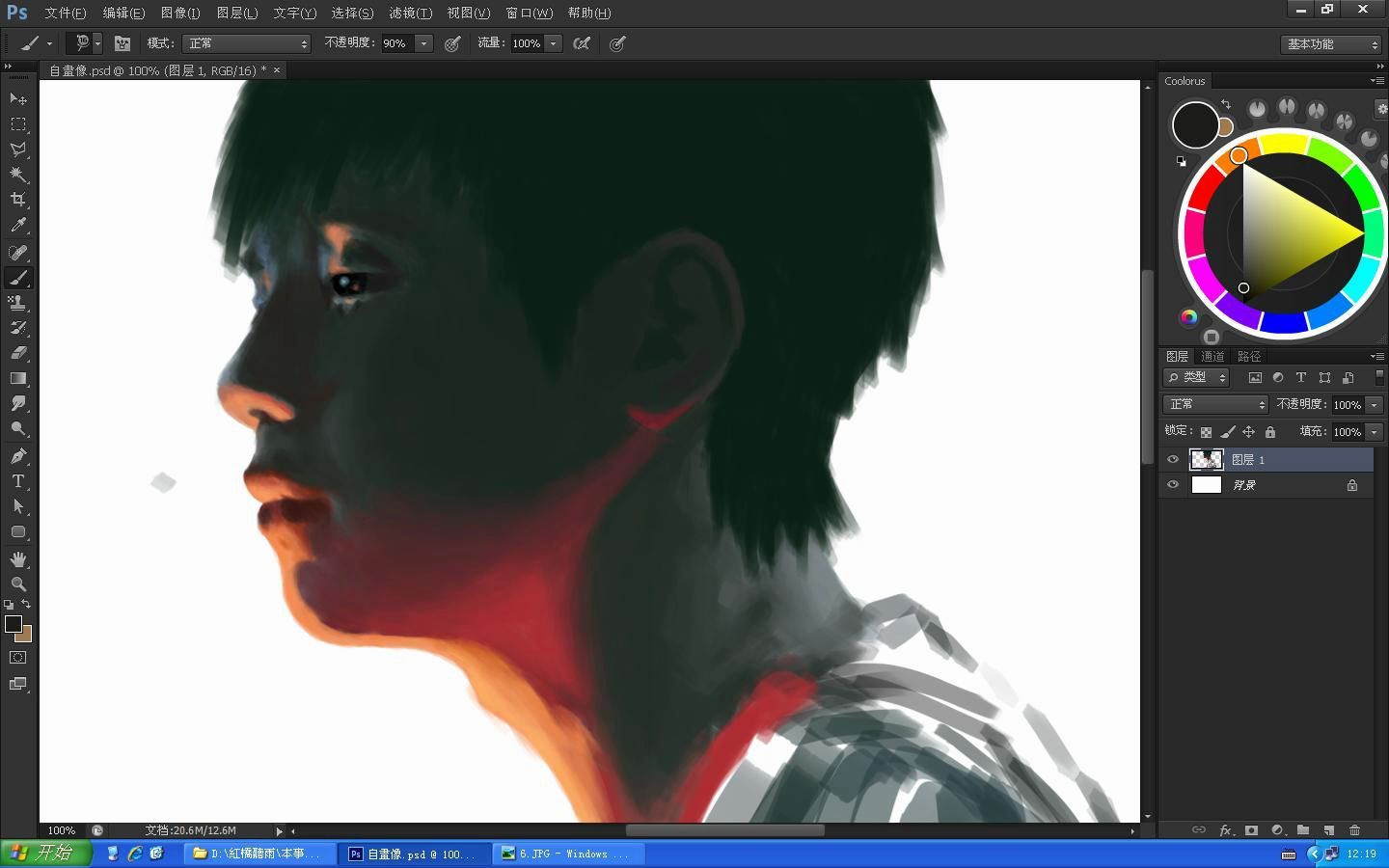This screenshot has height=868, width=1389.
Task: Select the Magic Wand tool
Action: tap(18, 175)
